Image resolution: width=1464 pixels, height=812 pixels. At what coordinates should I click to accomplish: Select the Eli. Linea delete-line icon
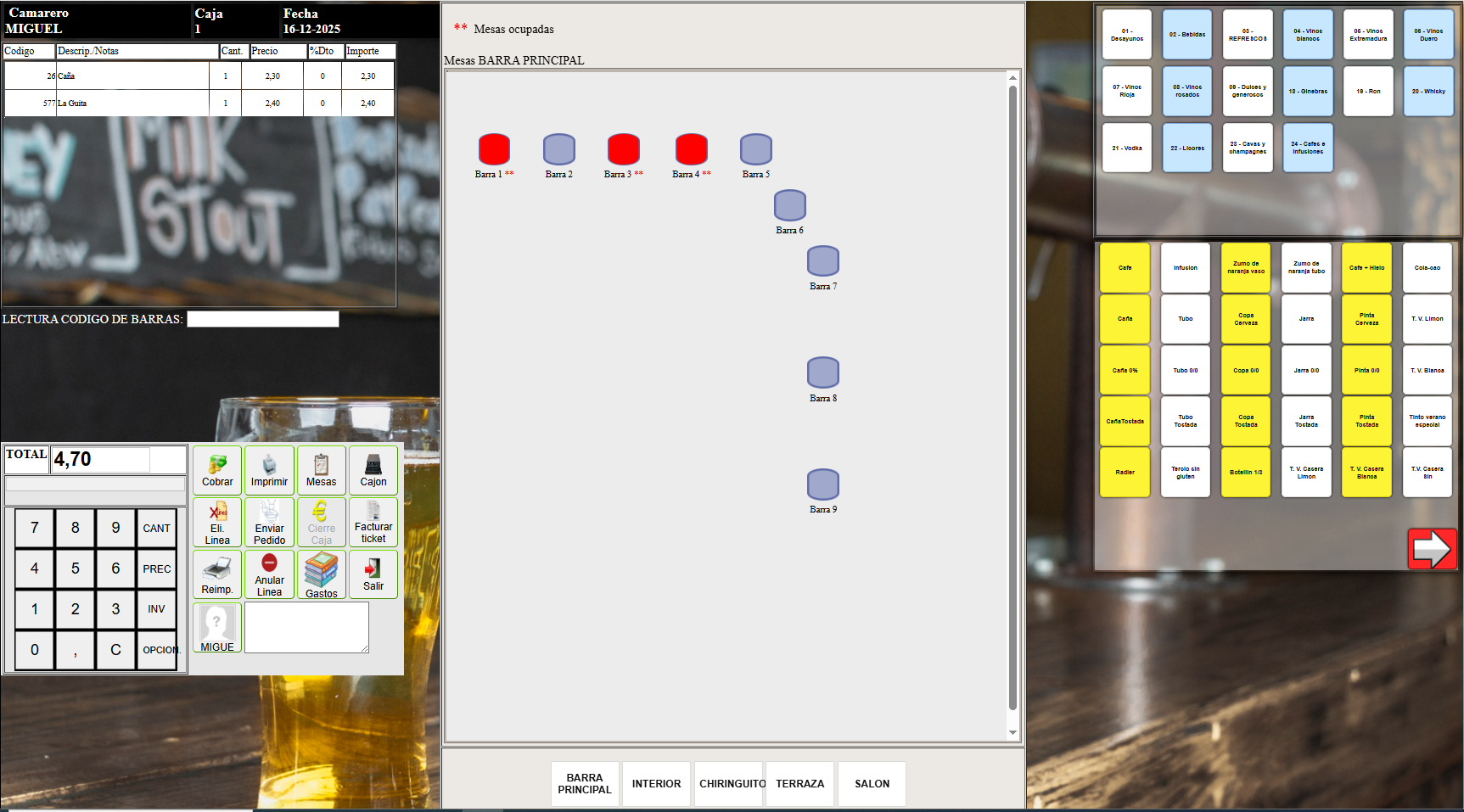(x=216, y=522)
